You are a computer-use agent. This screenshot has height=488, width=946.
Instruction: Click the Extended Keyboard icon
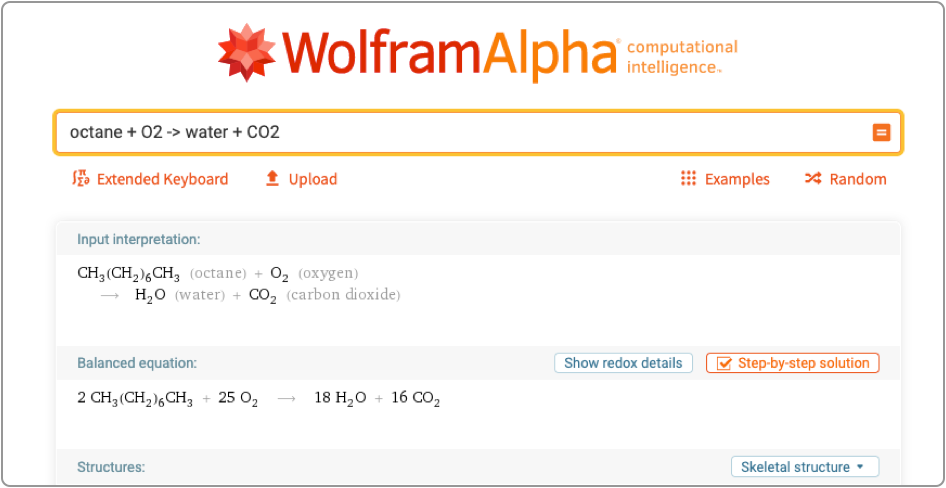(x=81, y=179)
